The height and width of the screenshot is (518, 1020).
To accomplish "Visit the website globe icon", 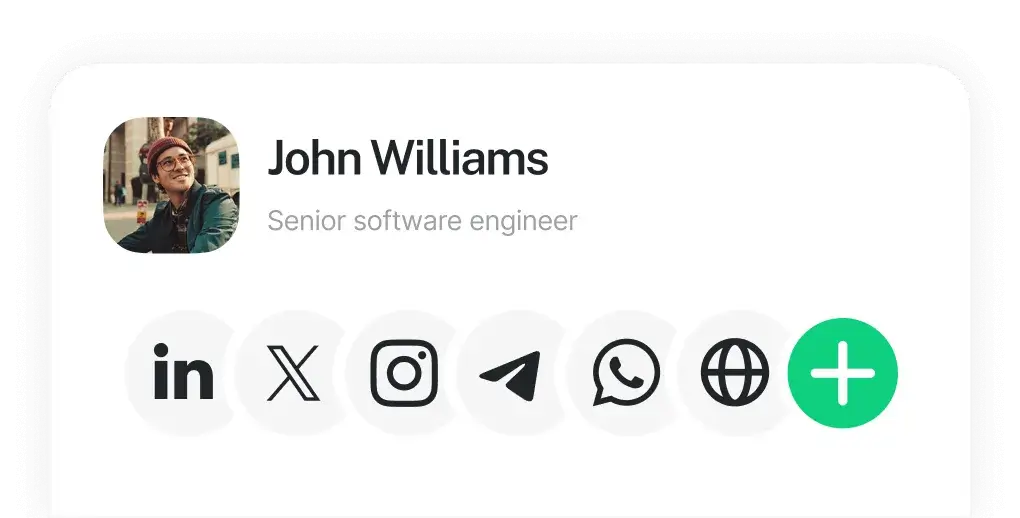I will point(735,372).
